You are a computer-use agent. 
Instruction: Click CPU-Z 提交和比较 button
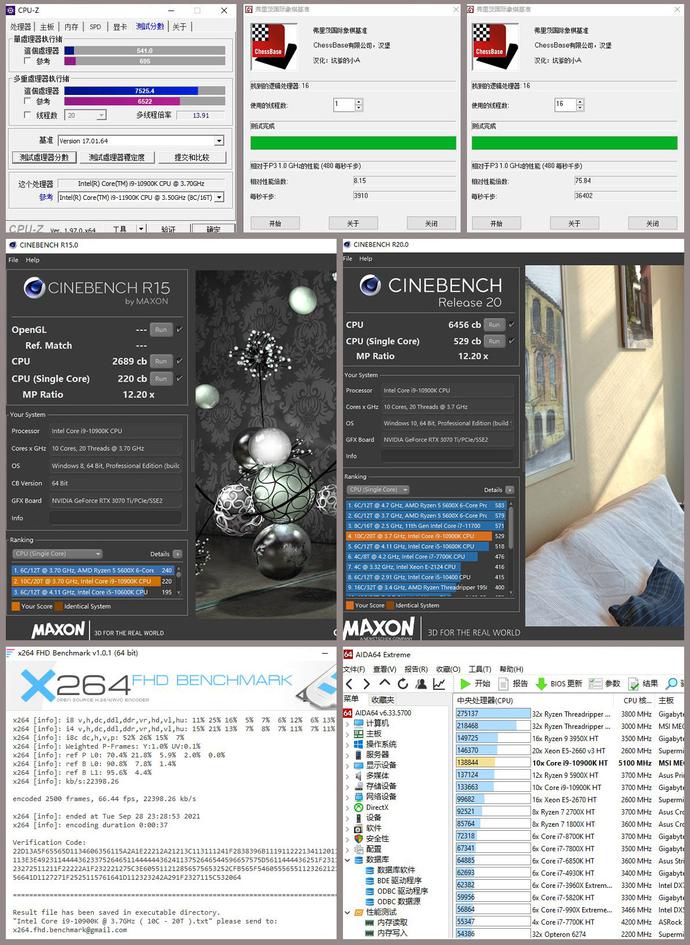(192, 157)
